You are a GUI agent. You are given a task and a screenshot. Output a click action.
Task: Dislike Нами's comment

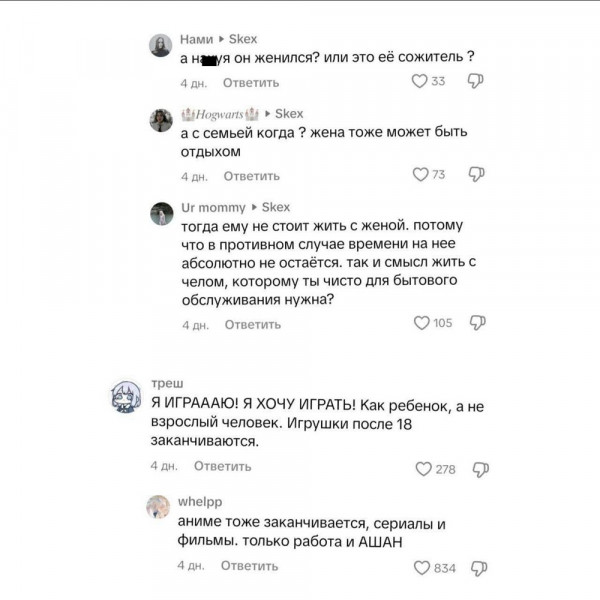[475, 81]
